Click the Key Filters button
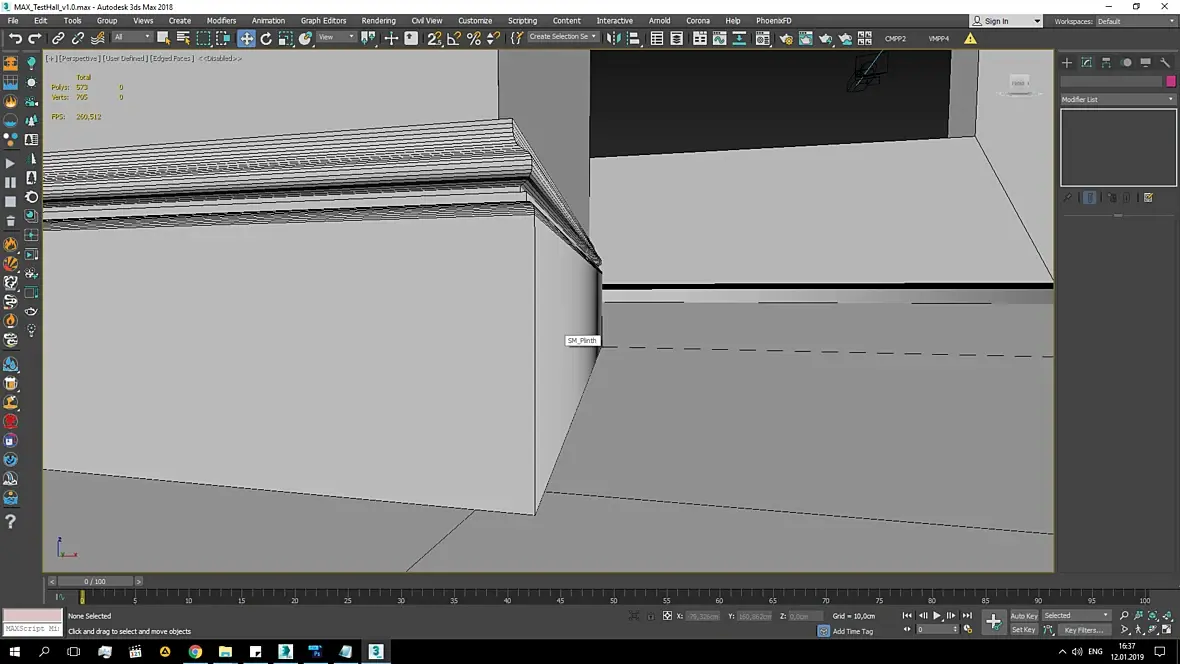The height and width of the screenshot is (664, 1180). tap(1083, 630)
